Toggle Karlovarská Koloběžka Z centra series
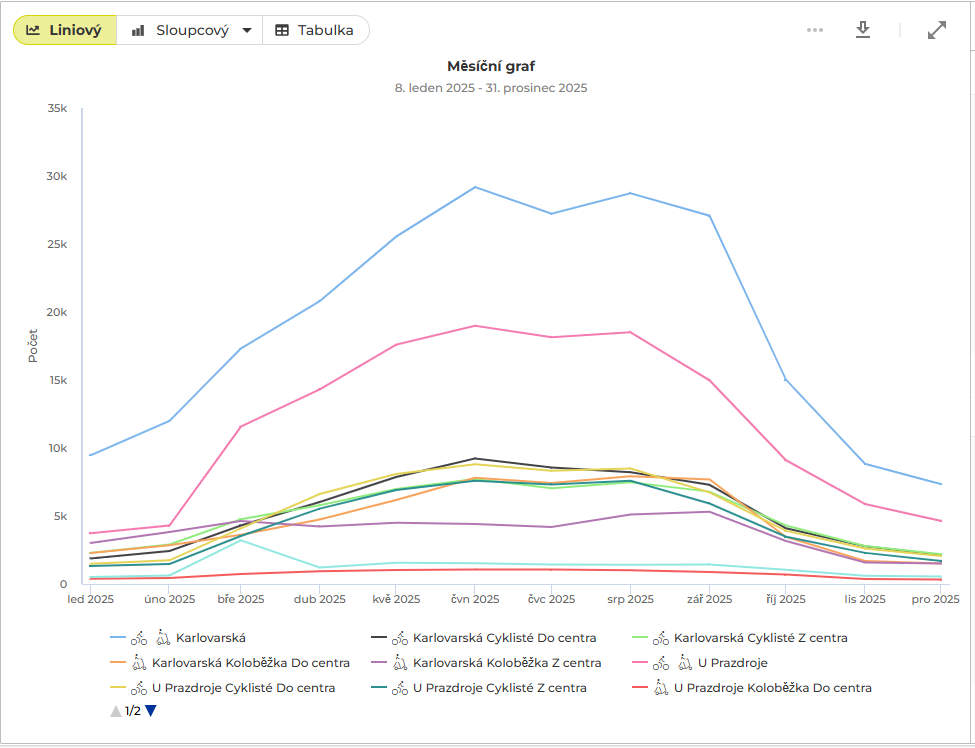The image size is (975, 748). coord(507,662)
